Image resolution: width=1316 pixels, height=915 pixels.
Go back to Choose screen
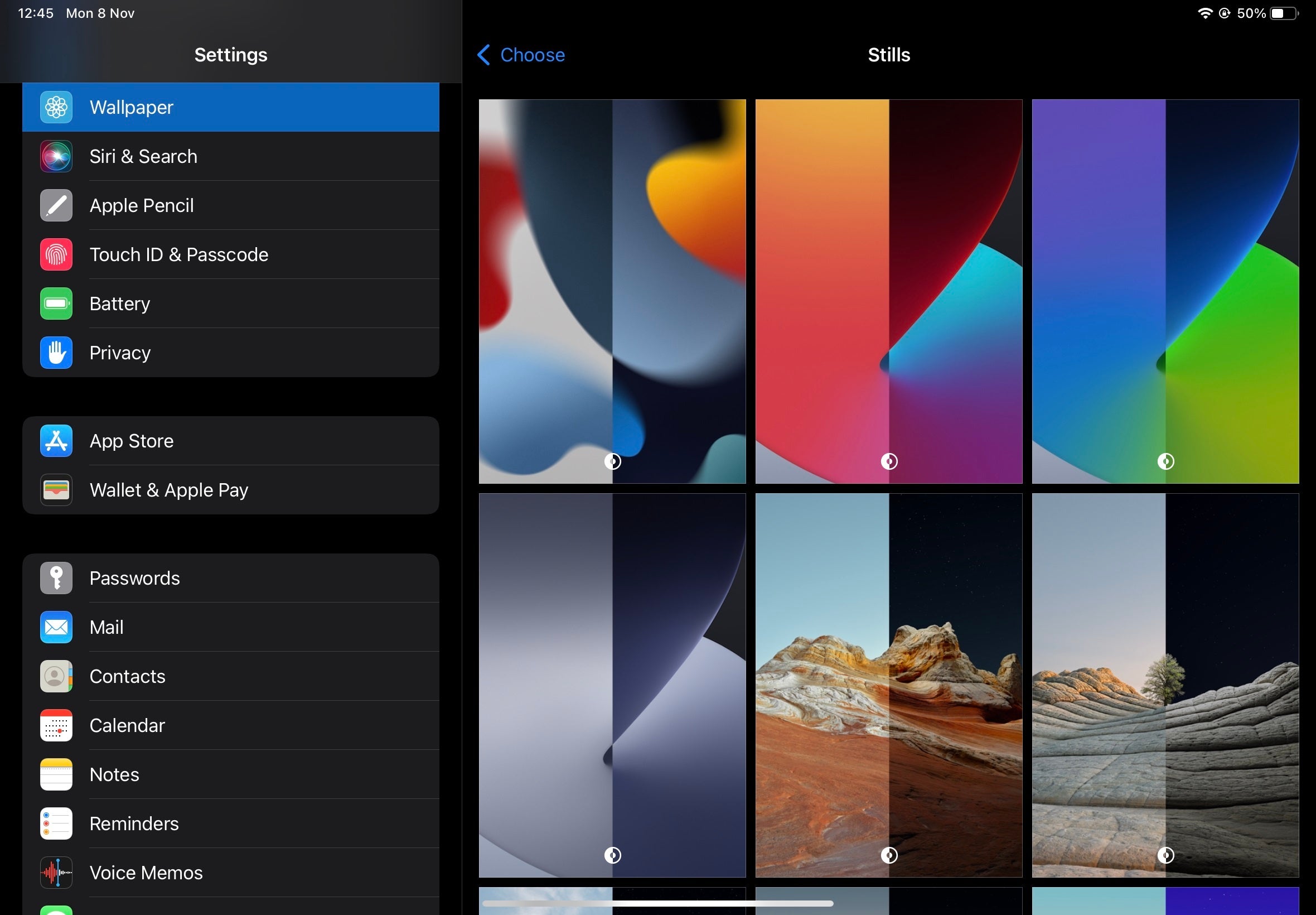521,55
